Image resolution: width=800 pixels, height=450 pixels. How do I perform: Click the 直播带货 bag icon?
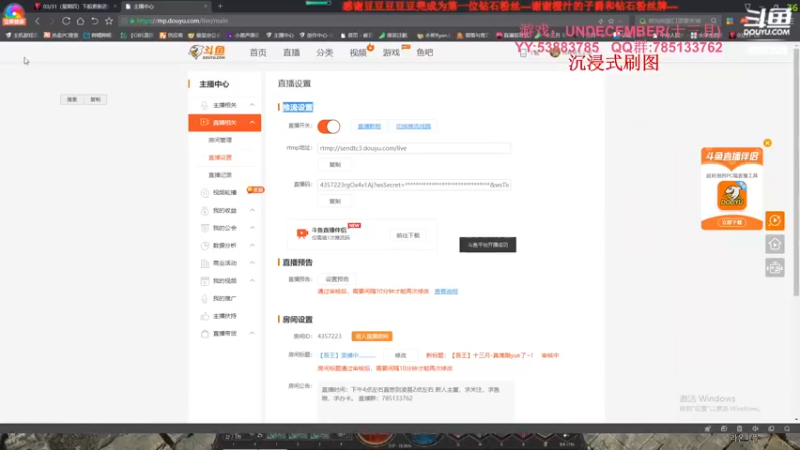coord(205,334)
